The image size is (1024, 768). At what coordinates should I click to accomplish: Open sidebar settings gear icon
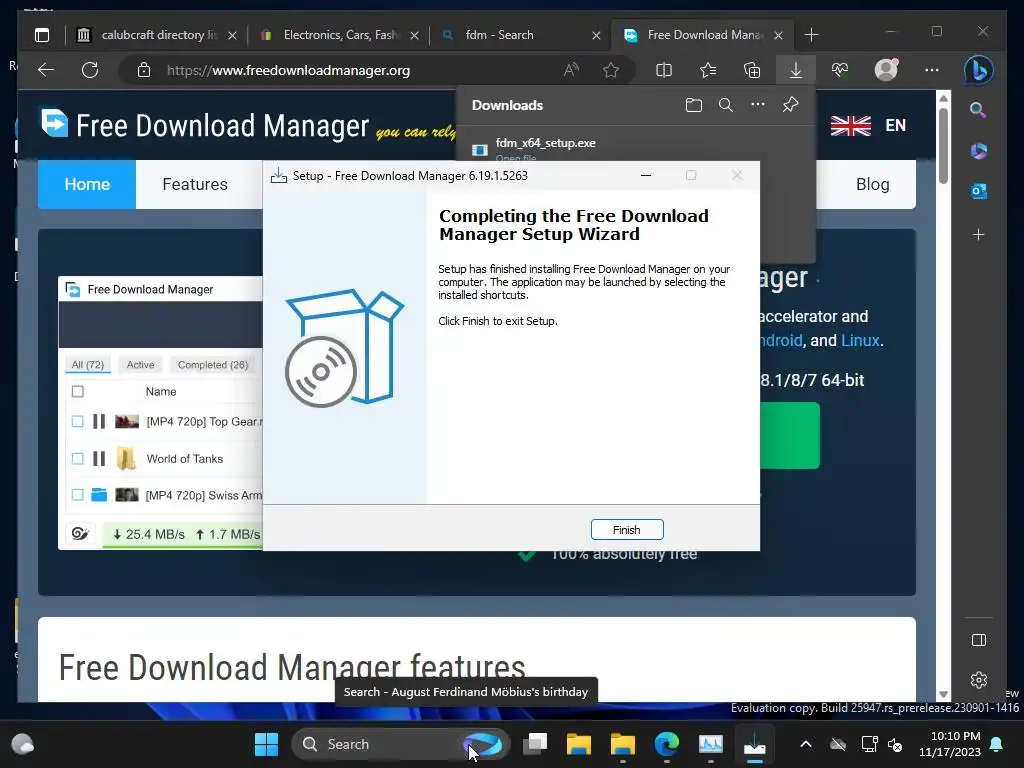pyautogui.click(x=978, y=680)
